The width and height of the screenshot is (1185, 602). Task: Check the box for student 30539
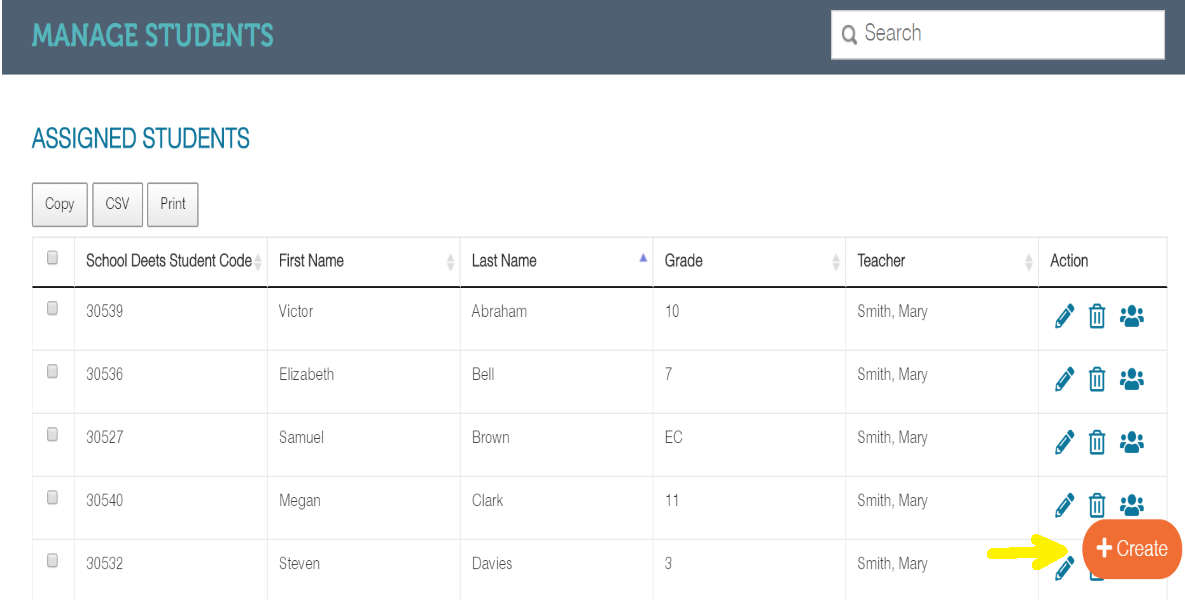53,309
